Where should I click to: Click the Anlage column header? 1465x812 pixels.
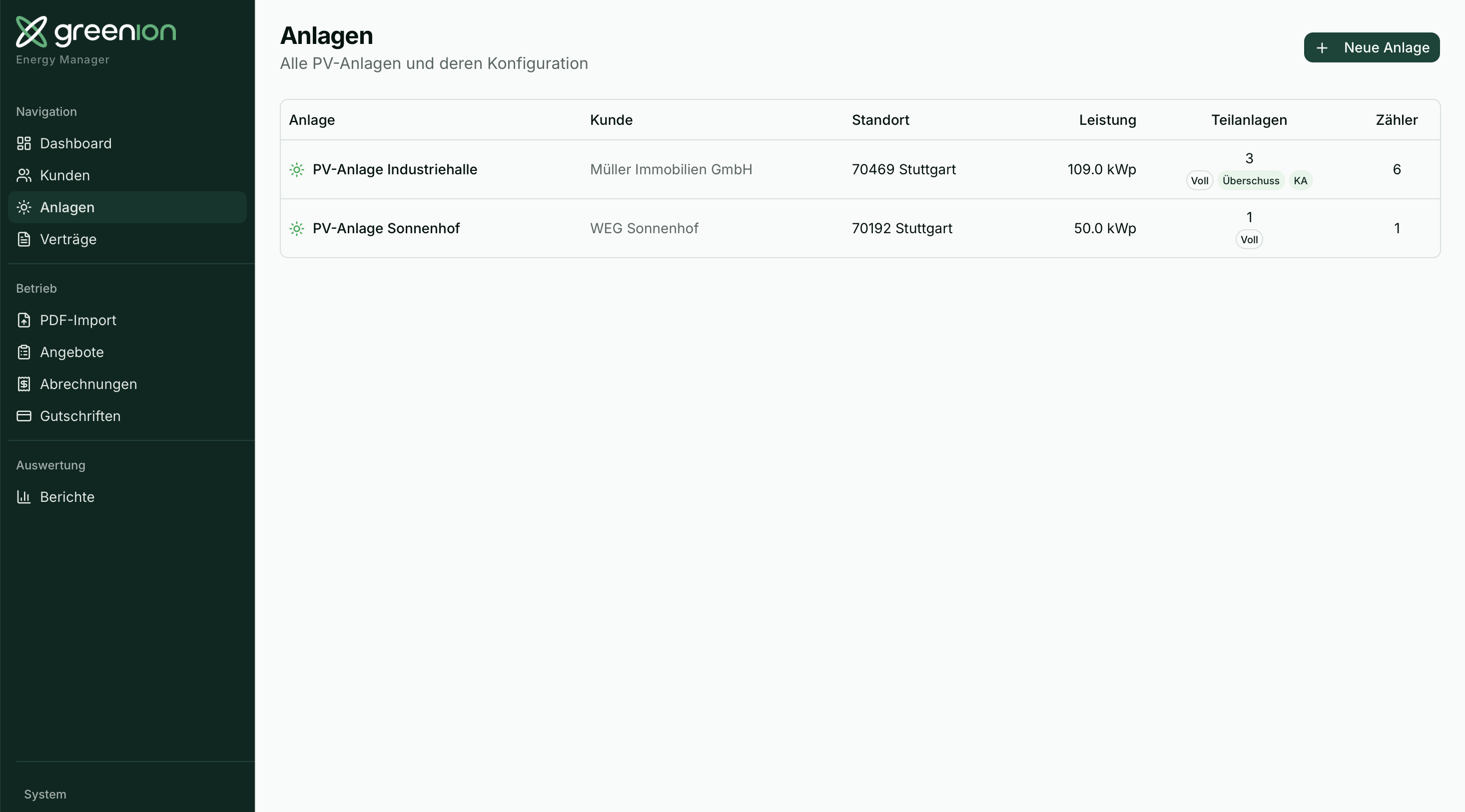click(x=311, y=120)
